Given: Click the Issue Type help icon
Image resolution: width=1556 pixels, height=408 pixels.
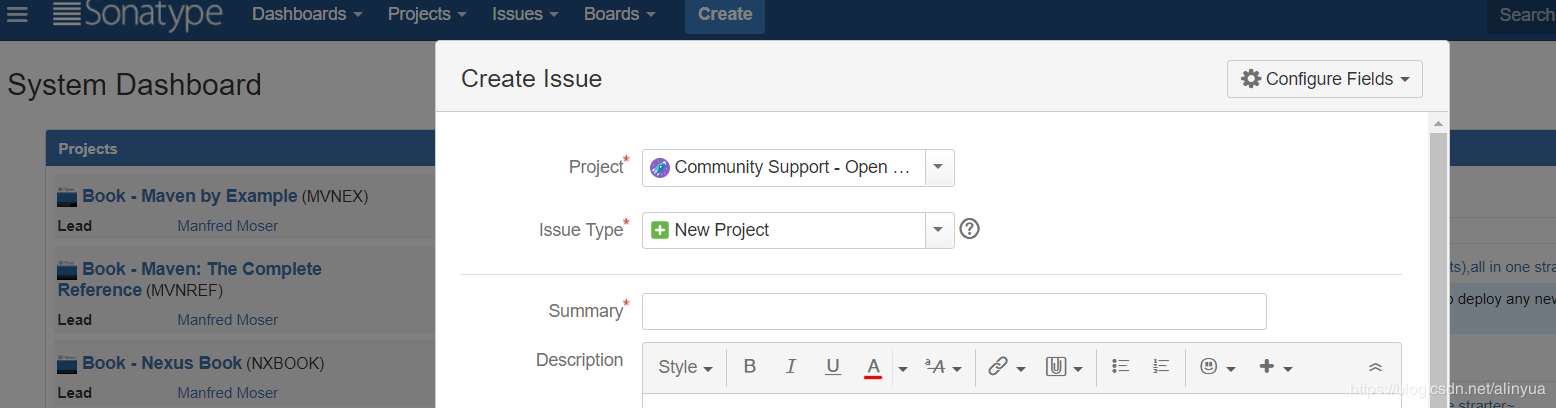Looking at the screenshot, I should (969, 229).
